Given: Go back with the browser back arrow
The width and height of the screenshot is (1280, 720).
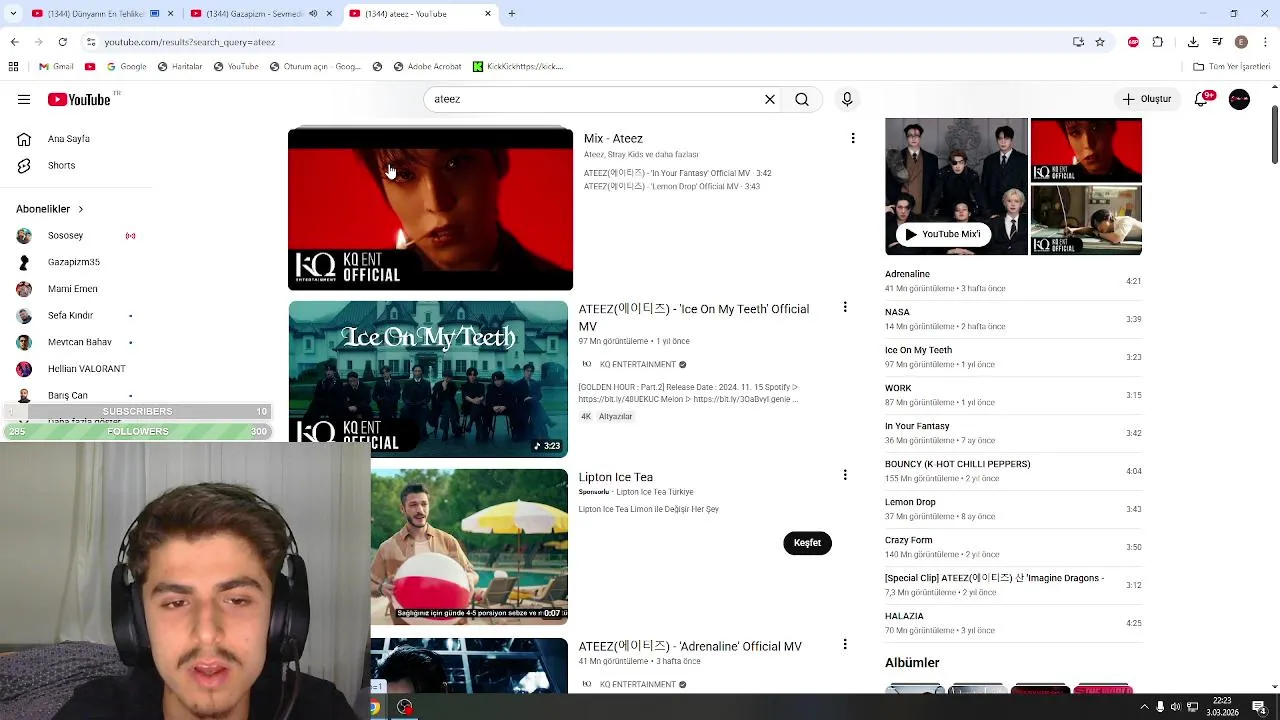Looking at the screenshot, I should (x=14, y=42).
